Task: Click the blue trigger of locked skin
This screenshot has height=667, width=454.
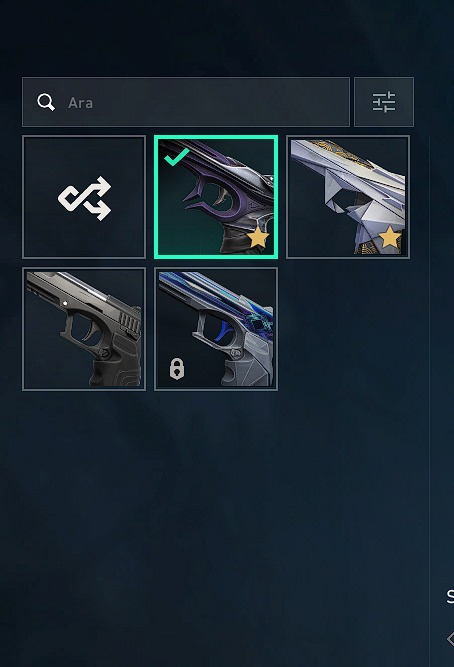Action: tap(225, 331)
